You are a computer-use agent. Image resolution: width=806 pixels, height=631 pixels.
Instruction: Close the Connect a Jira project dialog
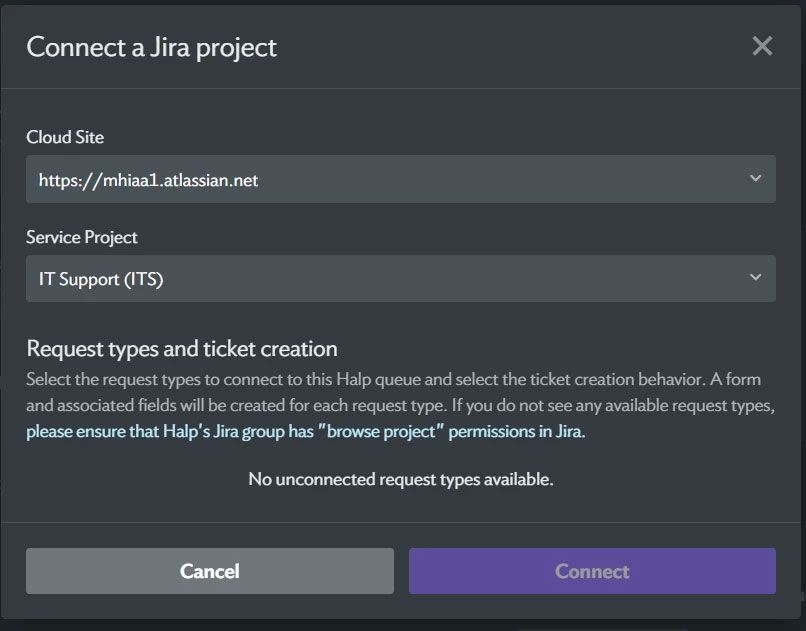pyautogui.click(x=762, y=46)
